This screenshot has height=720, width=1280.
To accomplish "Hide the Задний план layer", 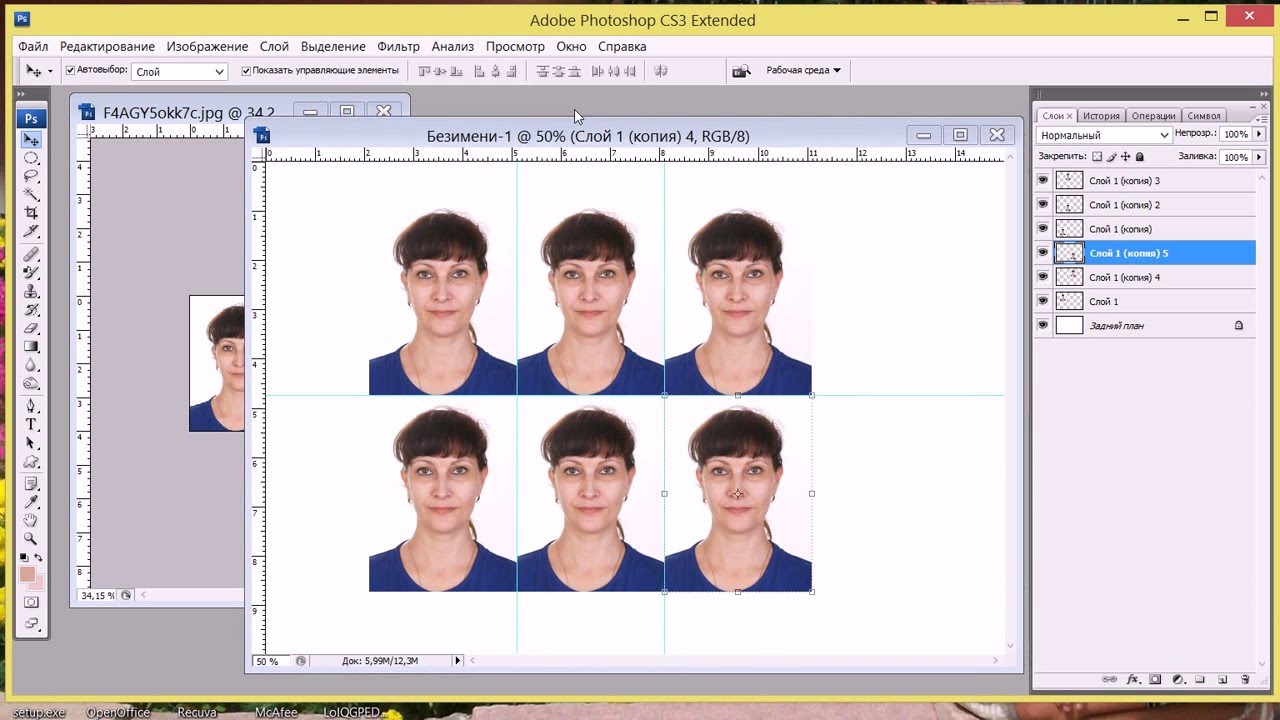I will pyautogui.click(x=1042, y=324).
